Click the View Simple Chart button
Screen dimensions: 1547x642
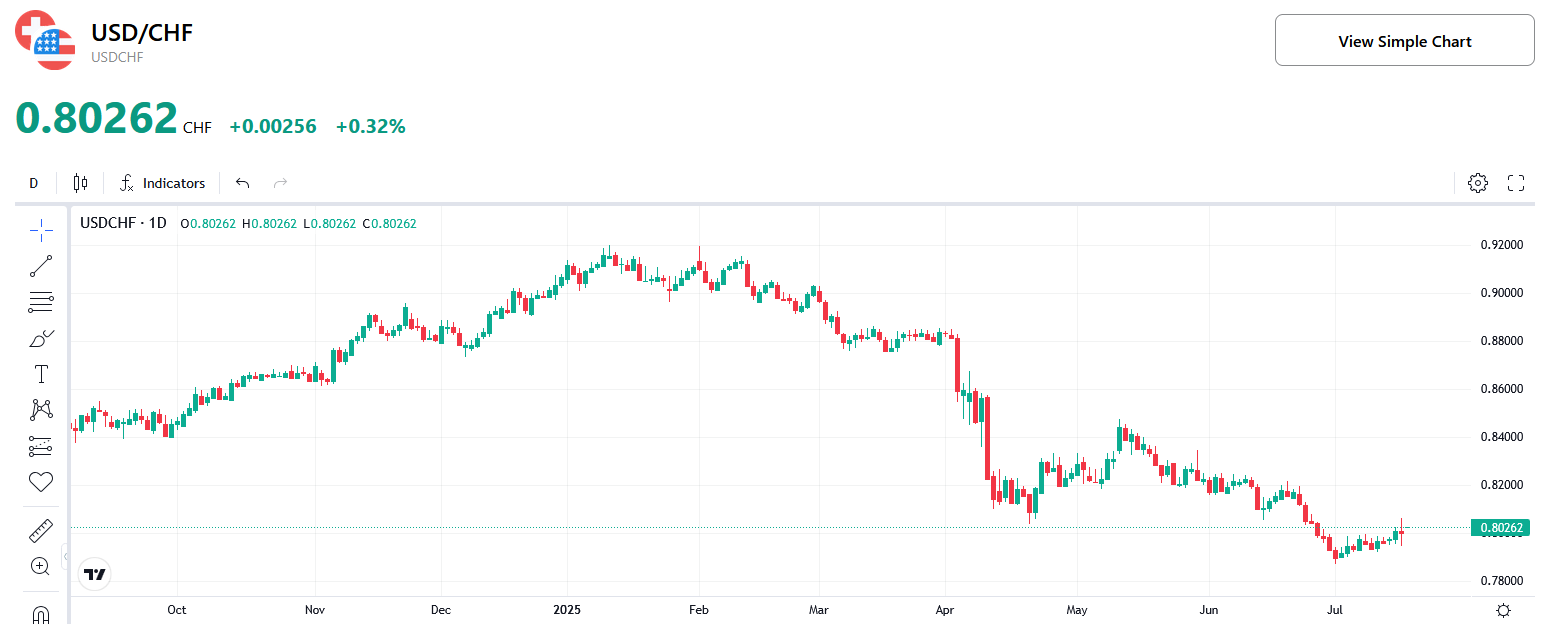[1404, 40]
